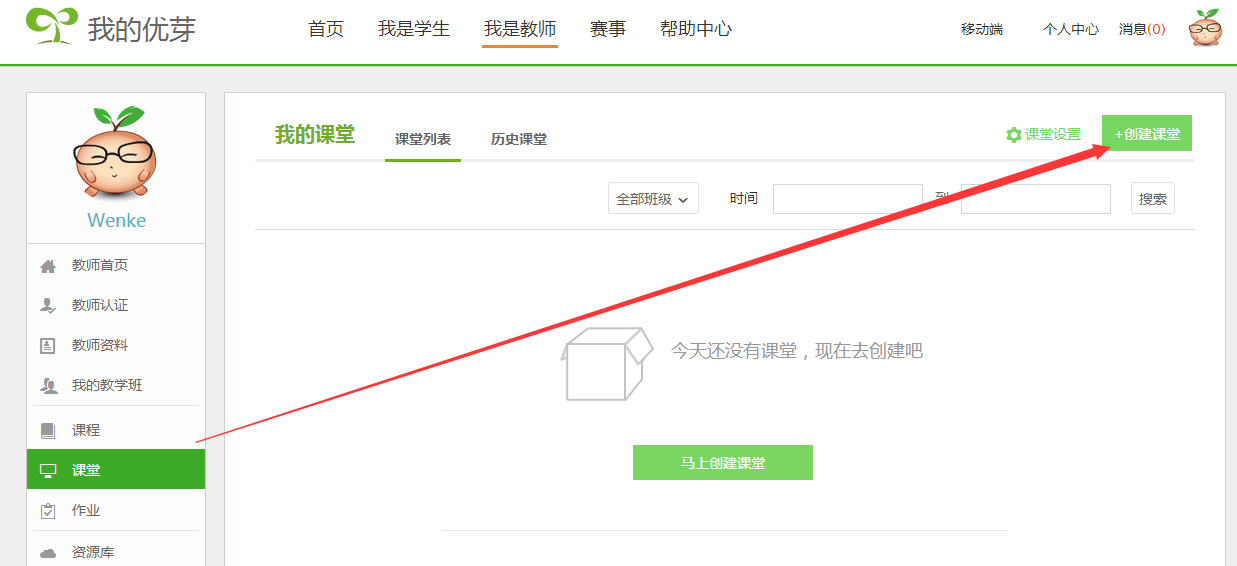Click the 搜索 button
Viewport: 1237px width, 566px height.
click(1153, 199)
